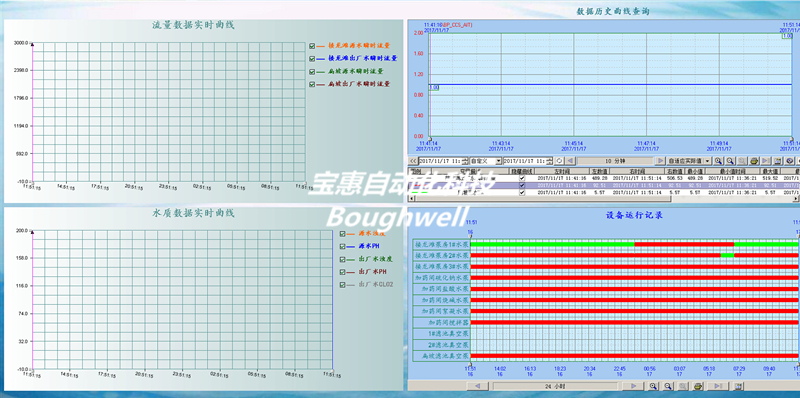
Task: Click zoom-out icon on equipment record toolbar
Action: click(x=668, y=386)
